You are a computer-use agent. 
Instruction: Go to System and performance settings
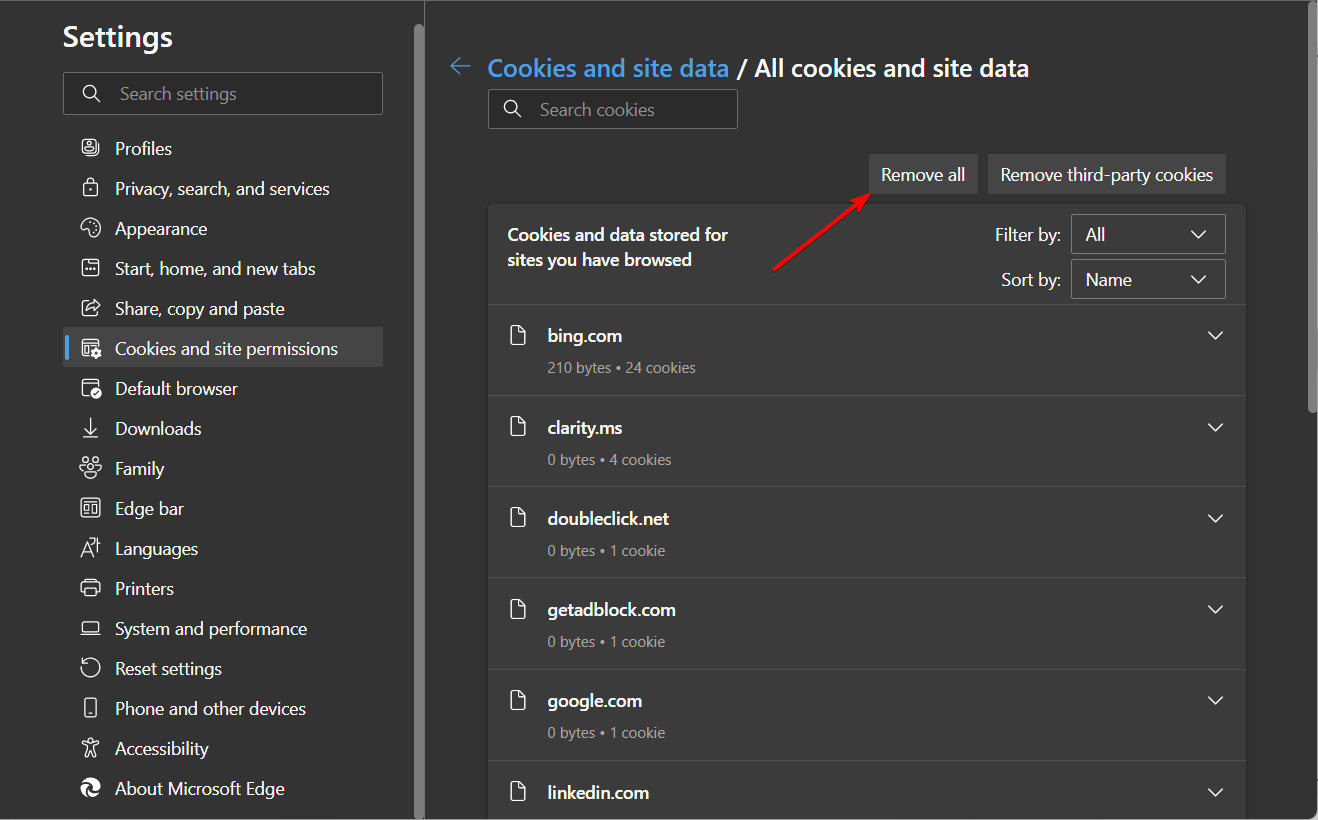[x=210, y=628]
